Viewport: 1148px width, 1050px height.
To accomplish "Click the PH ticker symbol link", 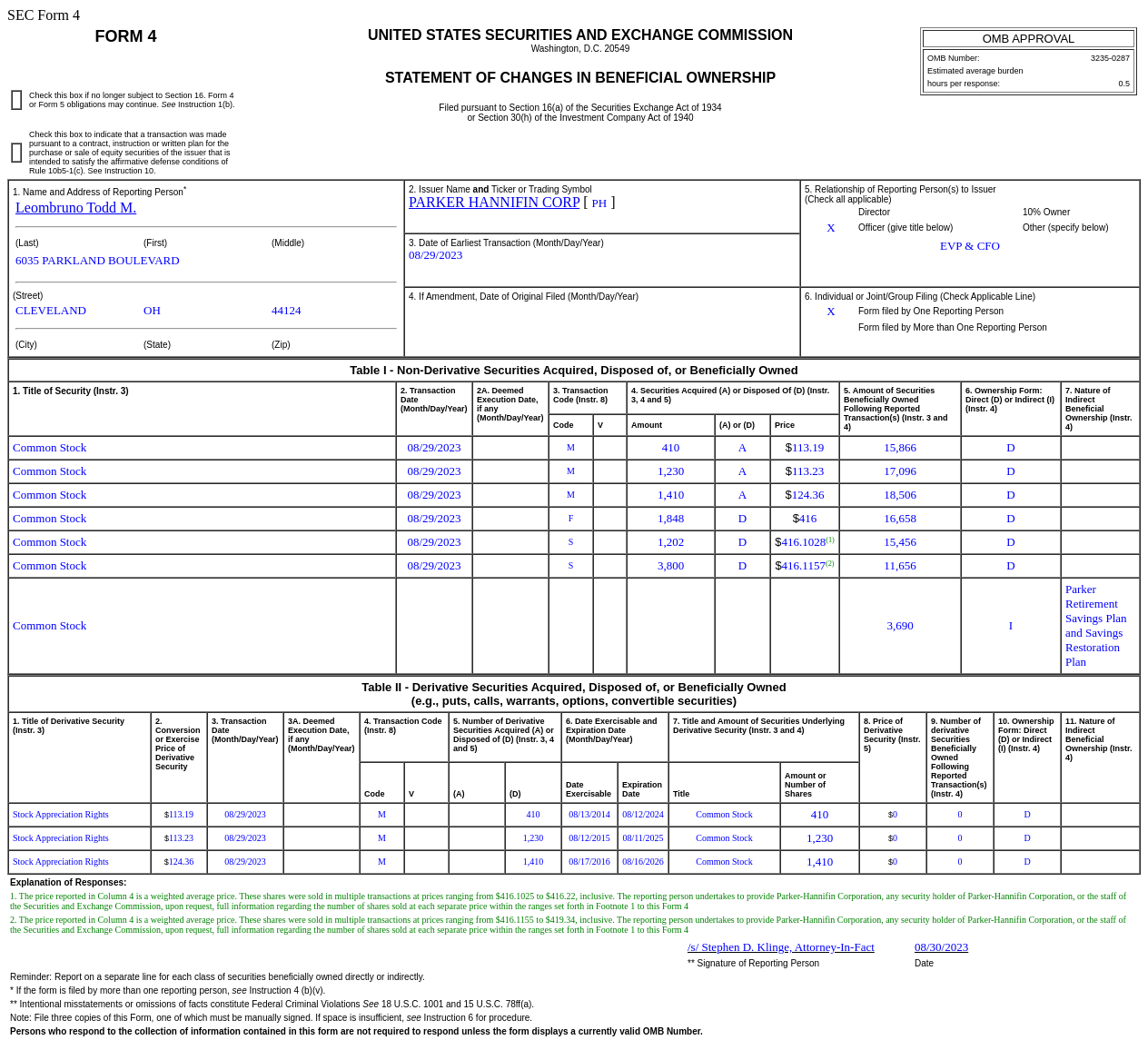I will (599, 203).
